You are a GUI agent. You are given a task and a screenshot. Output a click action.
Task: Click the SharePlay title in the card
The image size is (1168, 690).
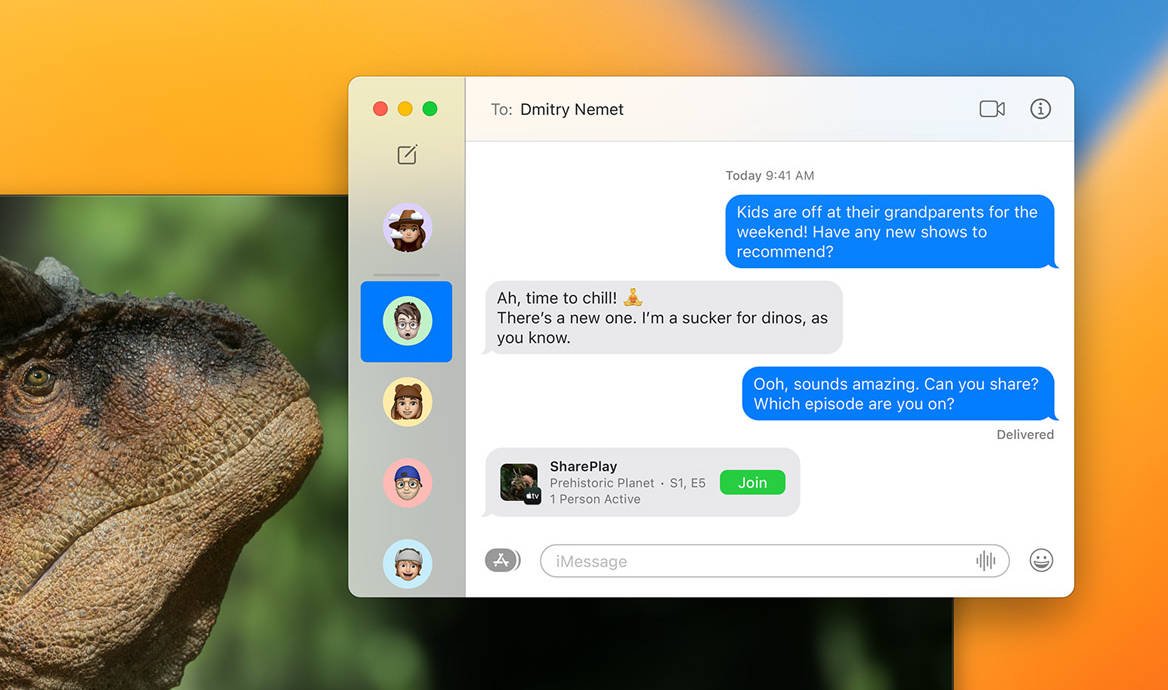583,466
